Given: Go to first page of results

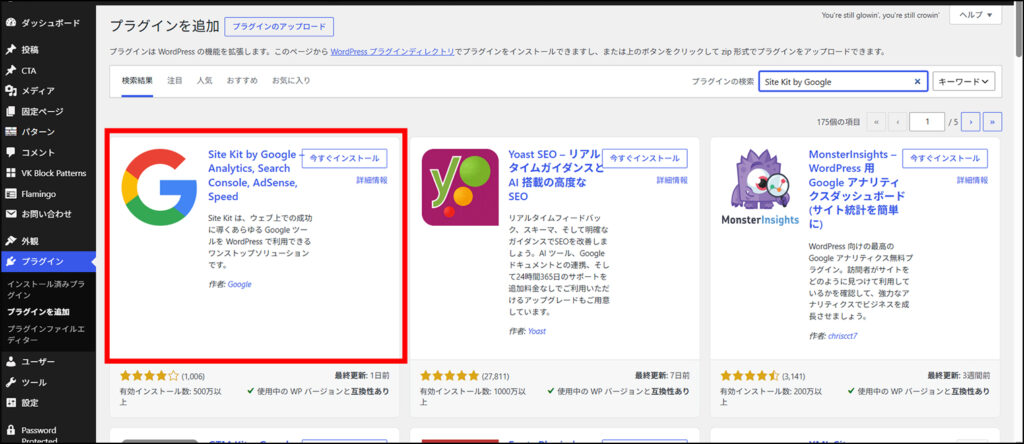Looking at the screenshot, I should coord(875,121).
